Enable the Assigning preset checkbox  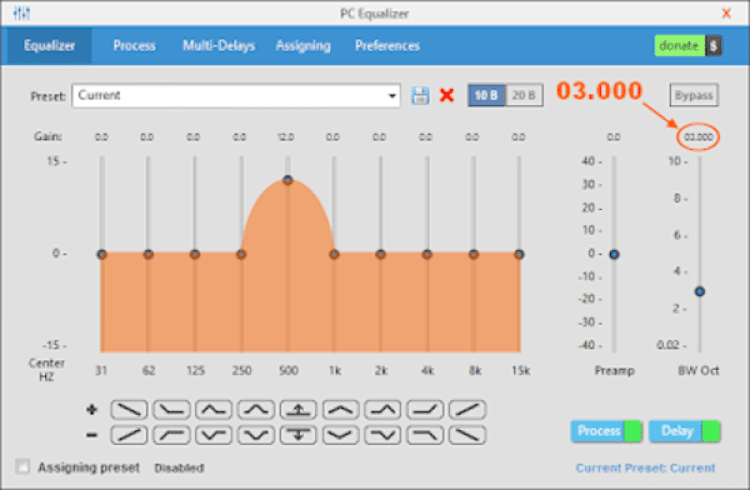[22, 467]
